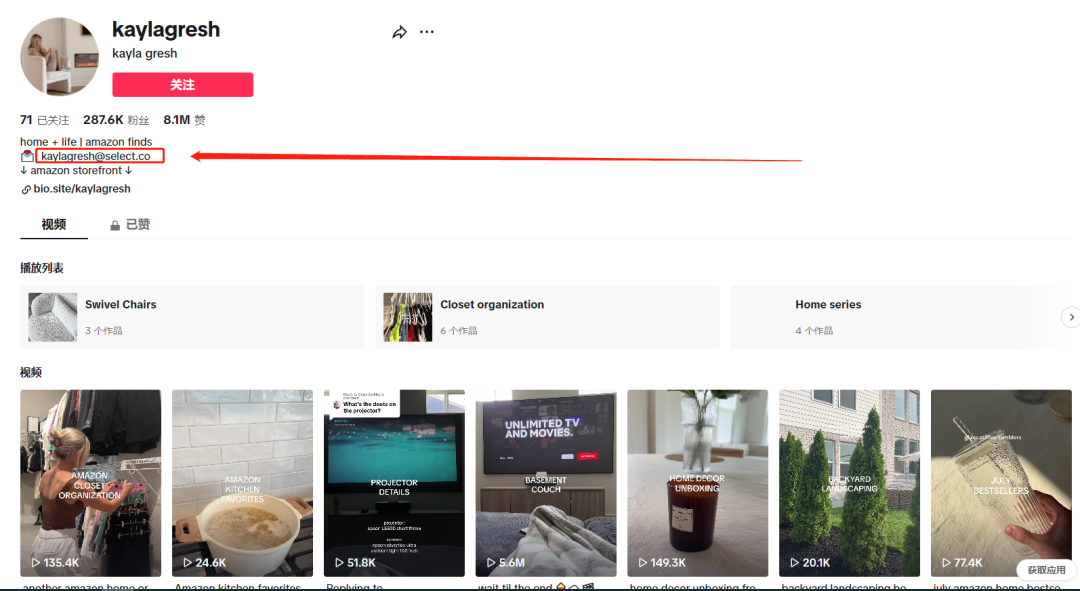Open the Backyard Landscaping video
Image resolution: width=1080 pixels, height=591 pixels.
(849, 482)
